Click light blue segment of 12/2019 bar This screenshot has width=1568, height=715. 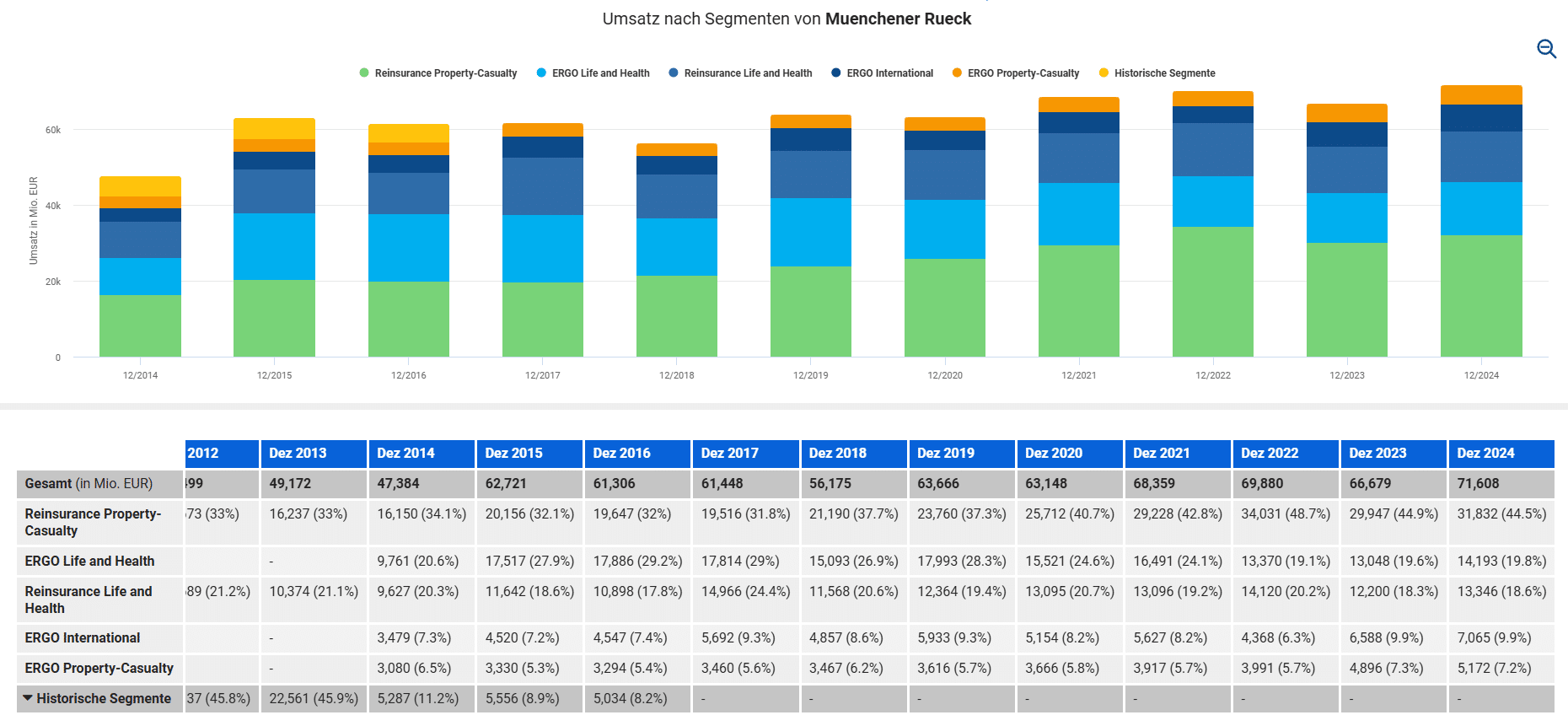tap(810, 232)
